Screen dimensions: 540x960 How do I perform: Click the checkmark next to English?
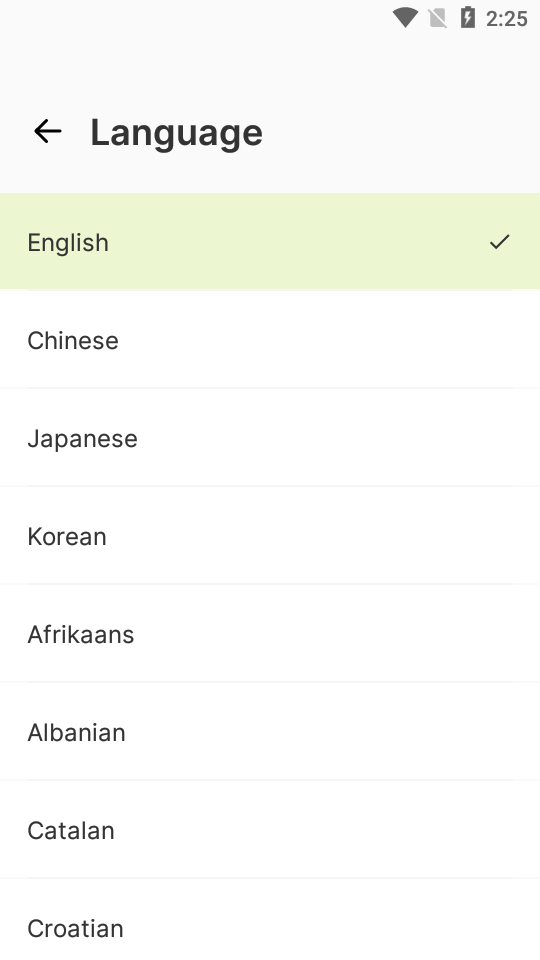(500, 242)
